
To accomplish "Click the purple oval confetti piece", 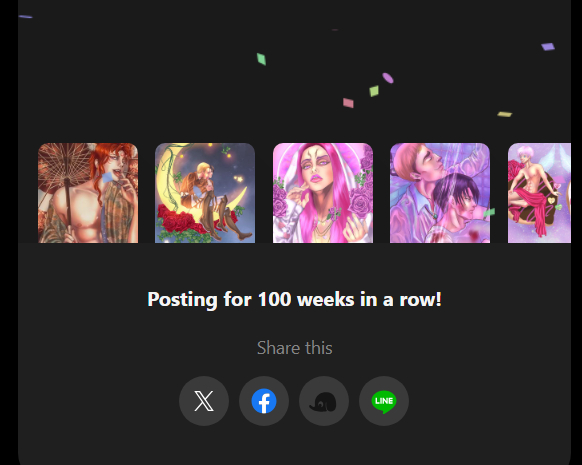I will tap(388, 78).
